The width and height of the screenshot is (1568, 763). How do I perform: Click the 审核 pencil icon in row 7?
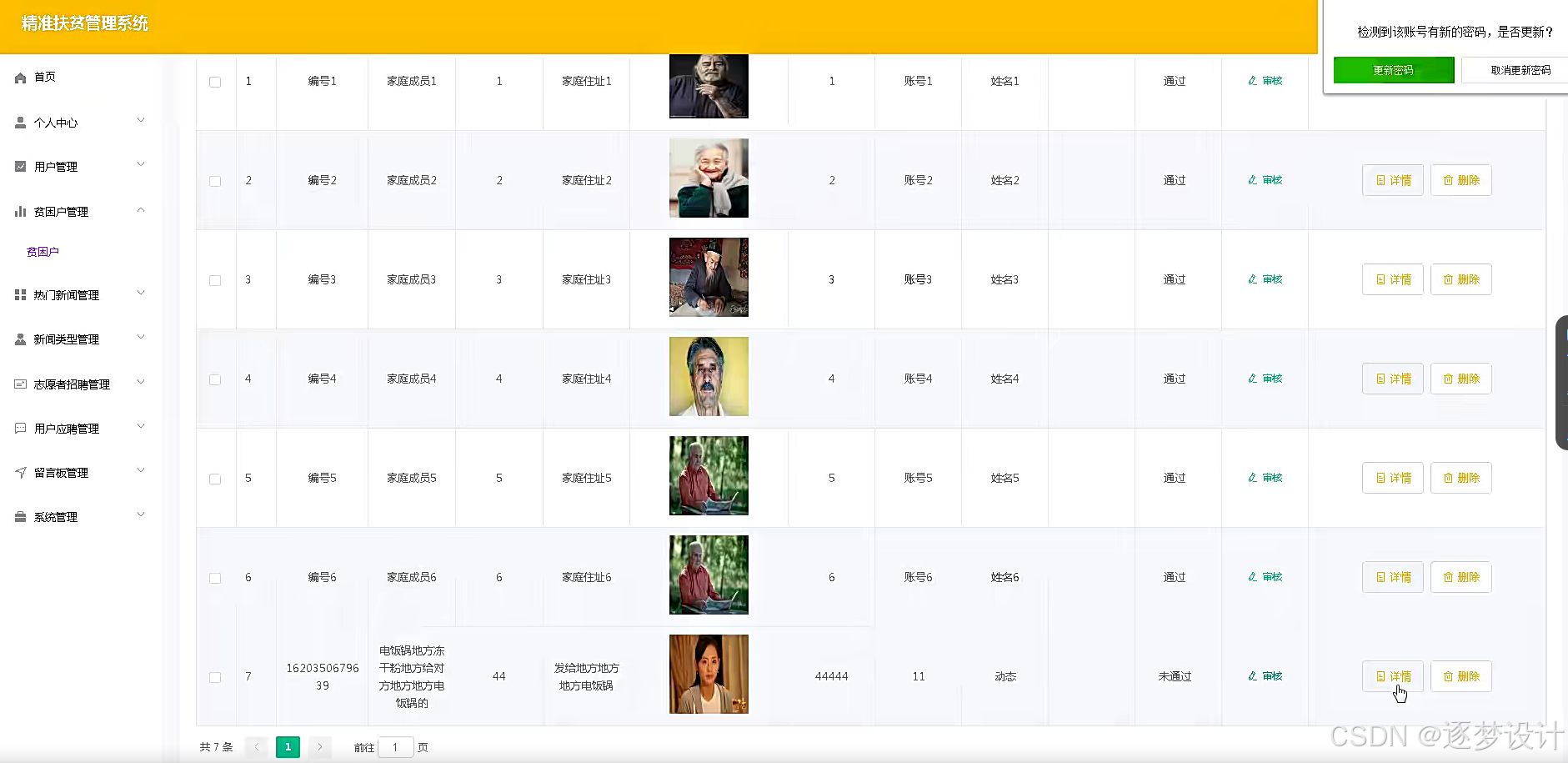[1252, 676]
